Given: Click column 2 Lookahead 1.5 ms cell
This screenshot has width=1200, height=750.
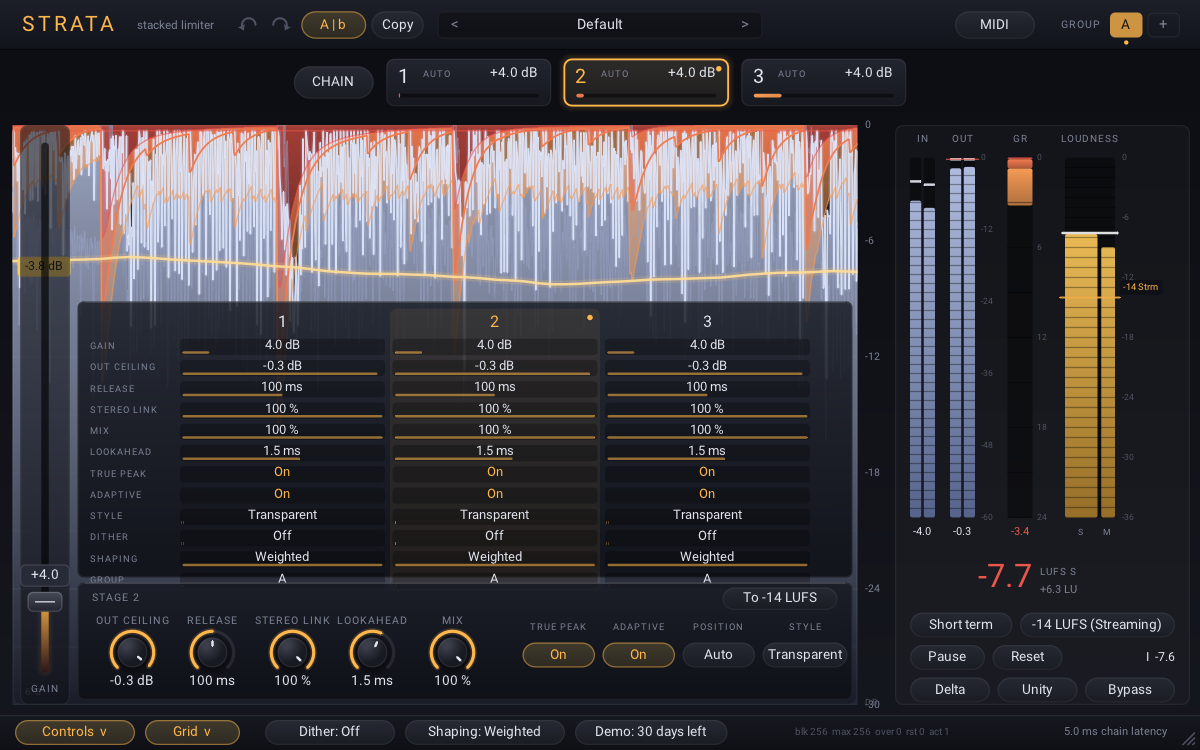Looking at the screenshot, I should 495,452.
